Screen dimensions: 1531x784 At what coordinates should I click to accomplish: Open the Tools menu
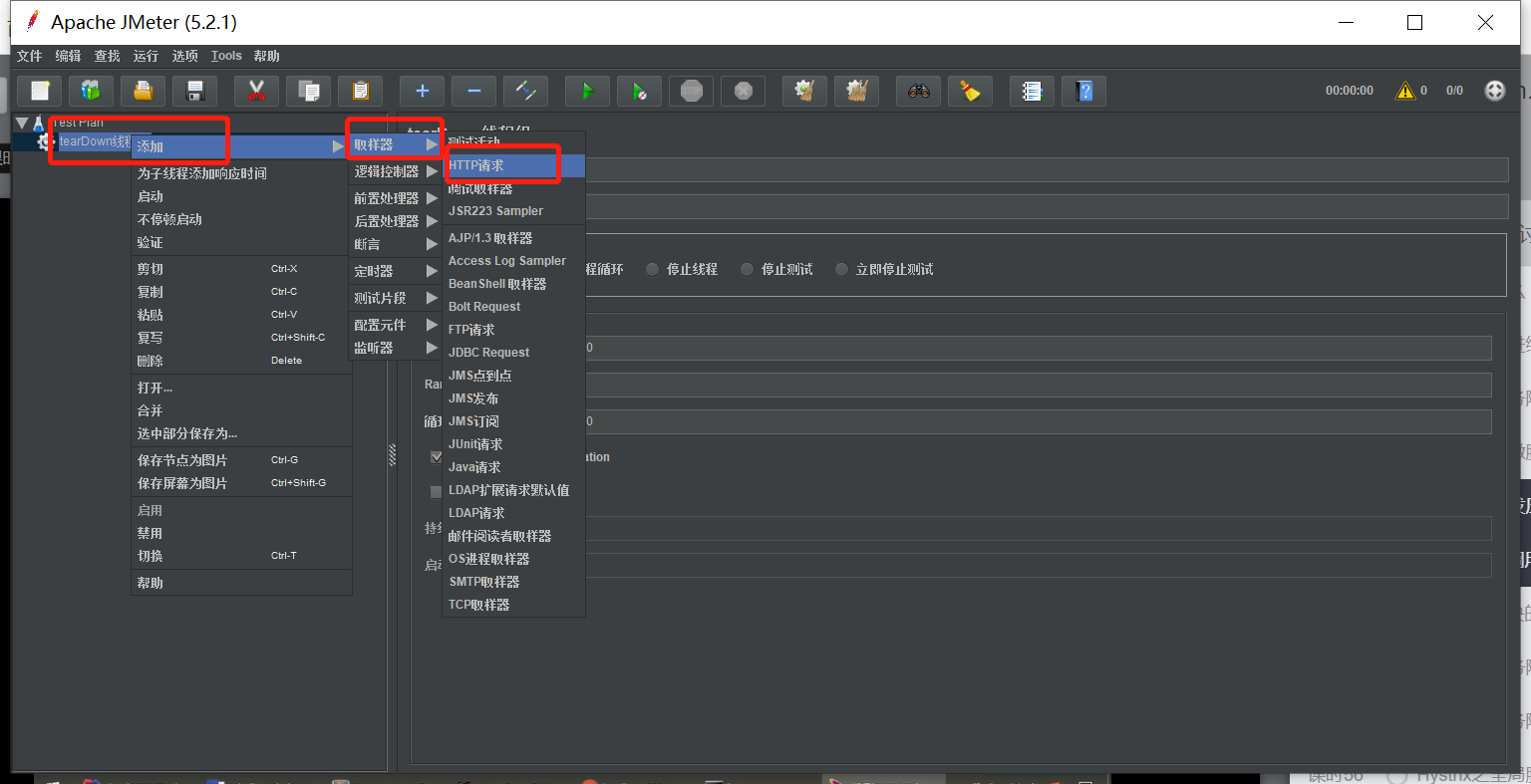226,56
